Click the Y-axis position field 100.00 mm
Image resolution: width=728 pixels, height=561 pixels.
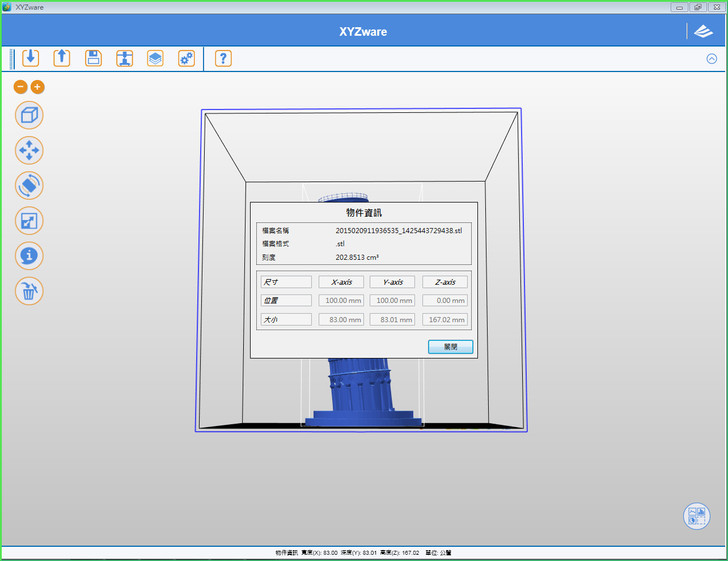[x=392, y=300]
